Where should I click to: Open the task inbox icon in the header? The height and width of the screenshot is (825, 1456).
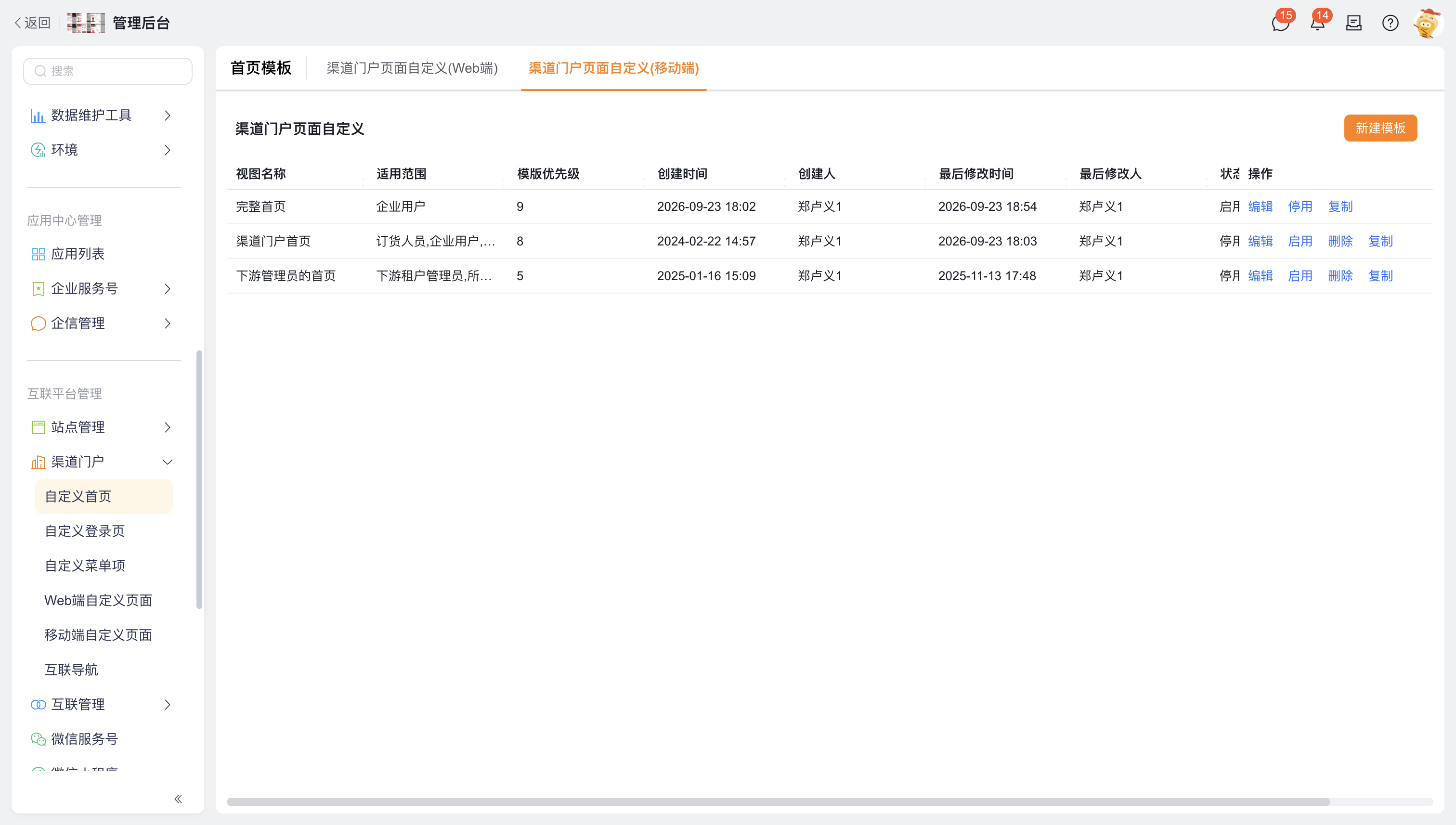click(x=1354, y=23)
